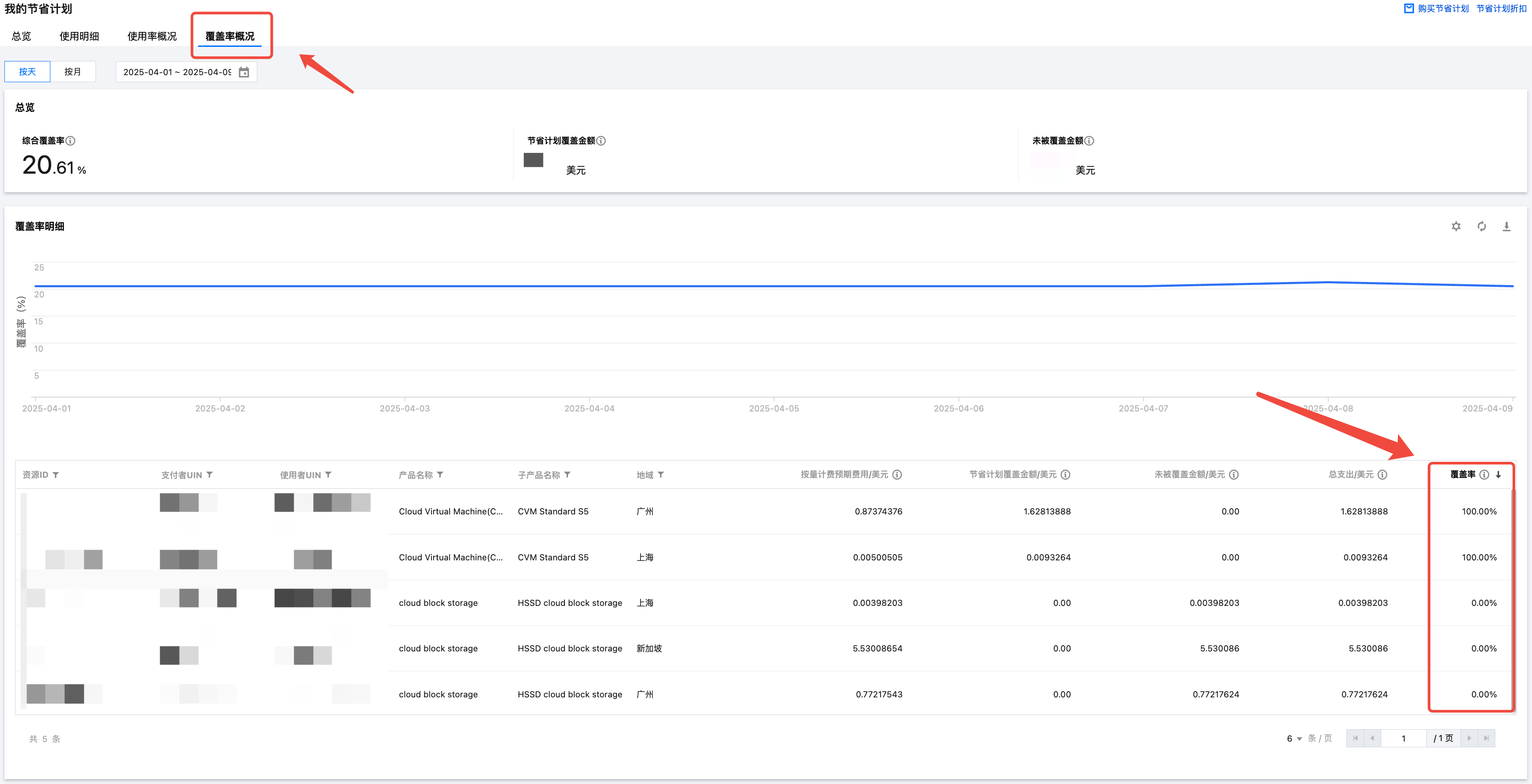Switch to 使用明细 tab

point(79,36)
